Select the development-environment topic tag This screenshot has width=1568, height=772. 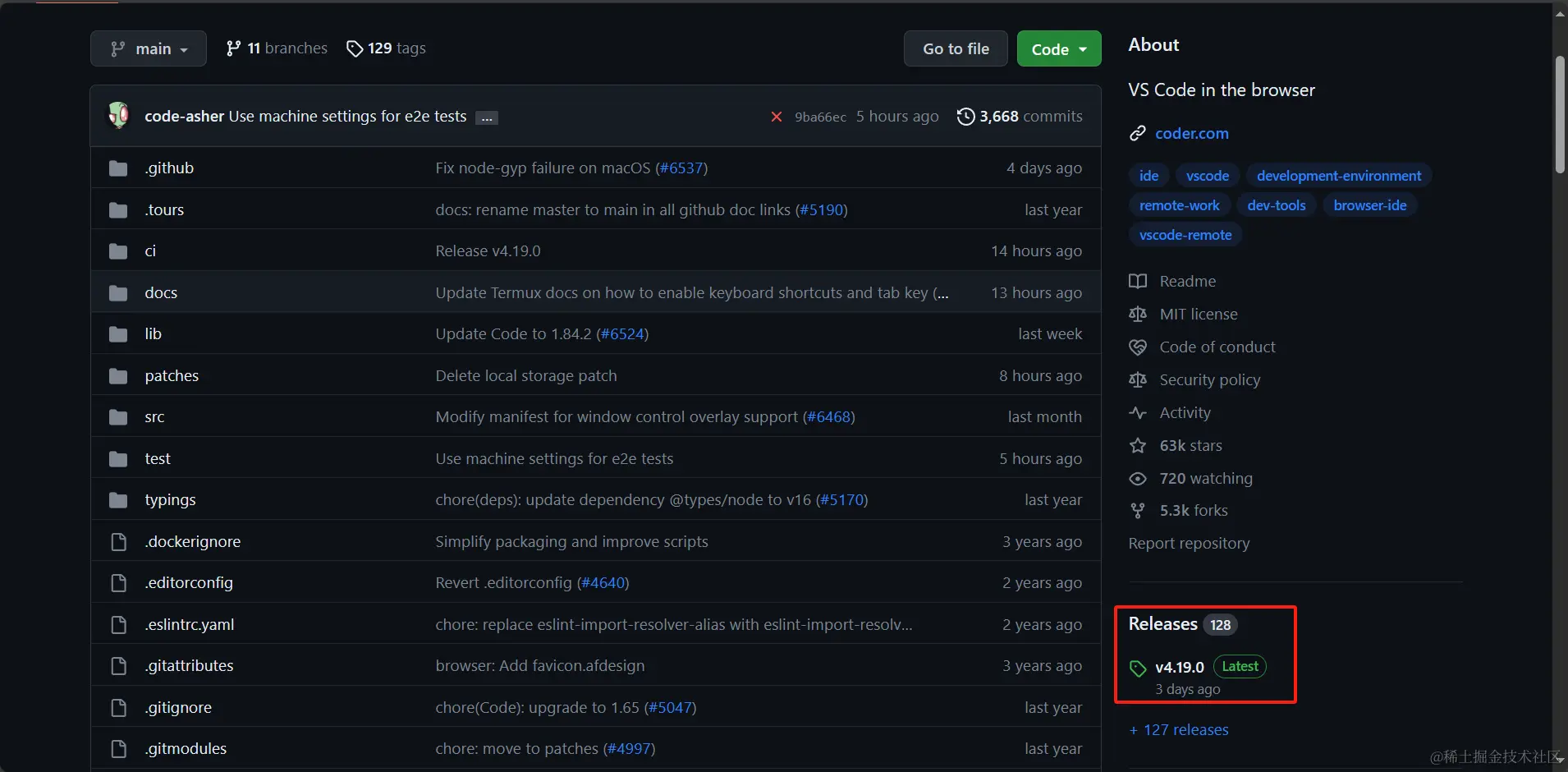point(1339,176)
